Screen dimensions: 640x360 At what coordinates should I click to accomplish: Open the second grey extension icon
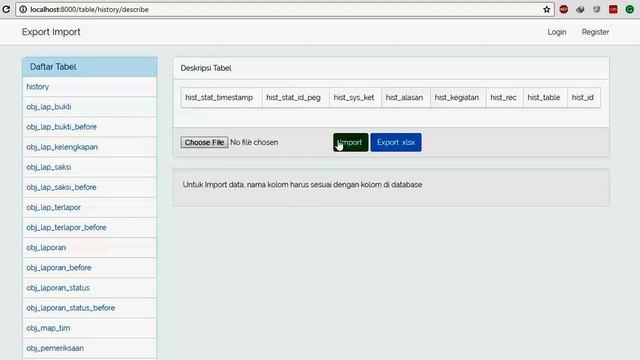pyautogui.click(x=580, y=9)
